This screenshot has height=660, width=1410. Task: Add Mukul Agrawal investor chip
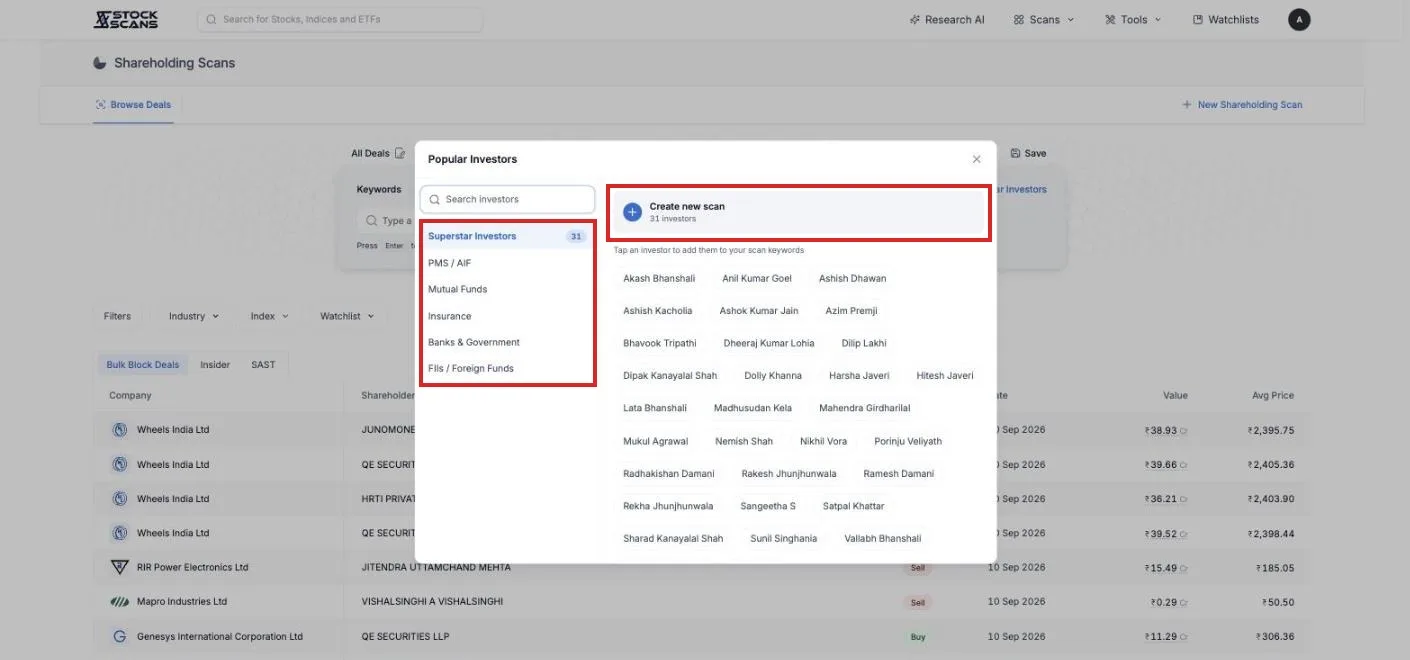[x=656, y=441]
